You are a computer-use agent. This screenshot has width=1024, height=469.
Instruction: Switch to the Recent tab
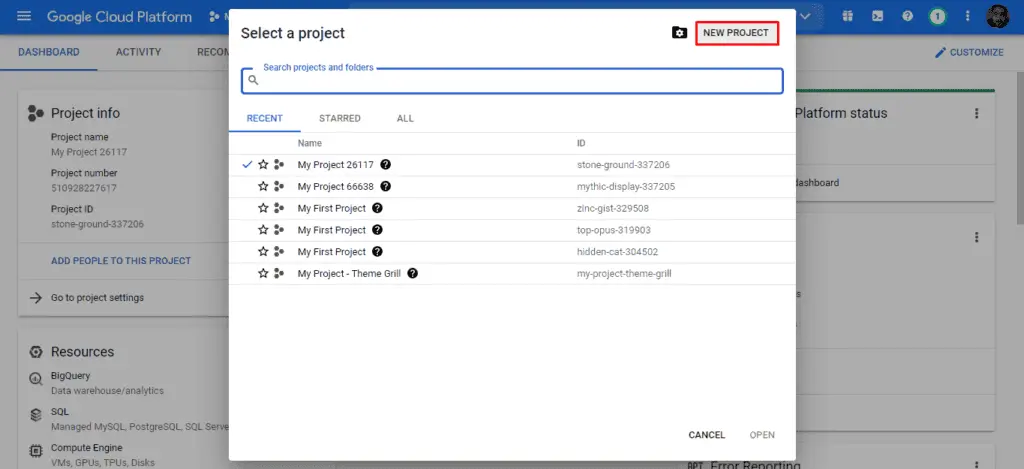point(264,118)
